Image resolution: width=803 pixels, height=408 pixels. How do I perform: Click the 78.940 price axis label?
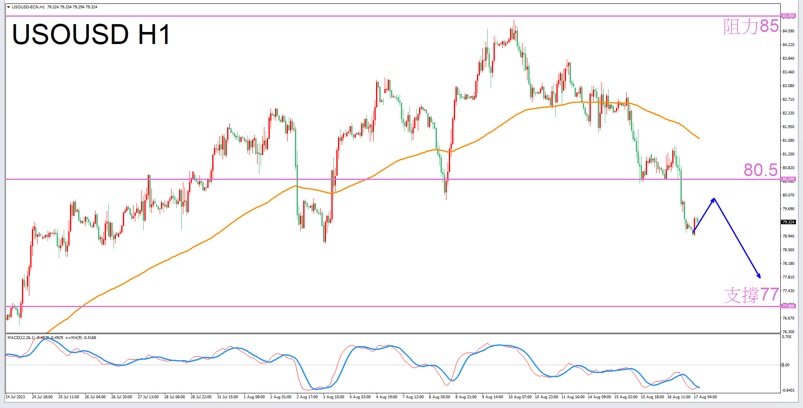[789, 236]
